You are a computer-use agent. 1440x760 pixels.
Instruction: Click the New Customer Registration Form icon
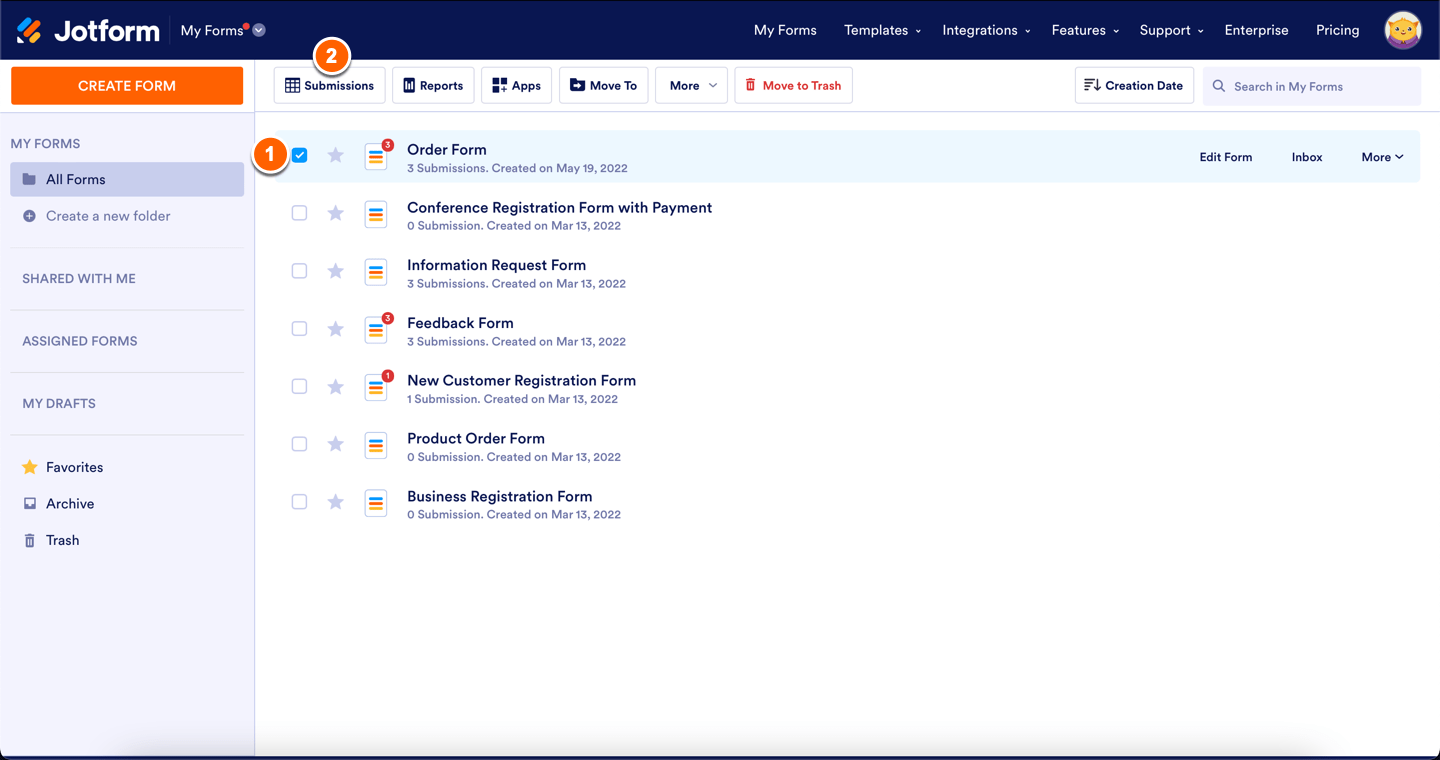pos(376,387)
